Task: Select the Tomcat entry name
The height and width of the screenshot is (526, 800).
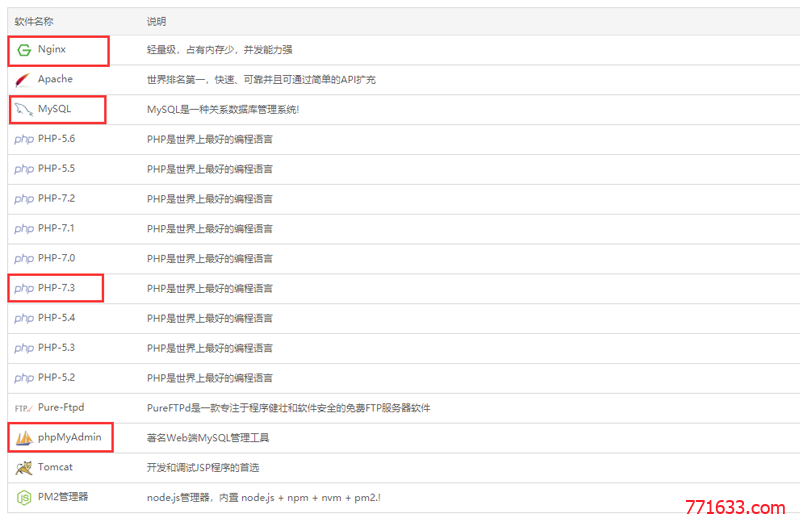Action: [x=55, y=467]
